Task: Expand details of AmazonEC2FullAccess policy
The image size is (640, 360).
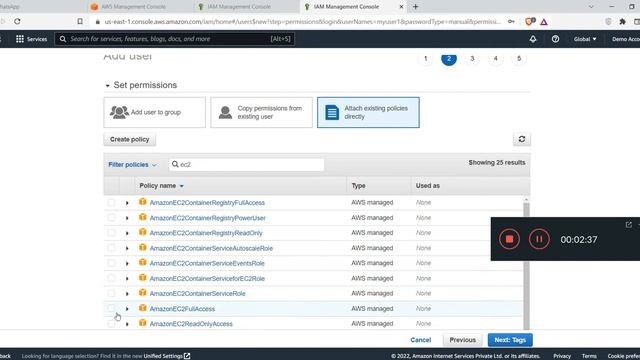Action: point(127,309)
